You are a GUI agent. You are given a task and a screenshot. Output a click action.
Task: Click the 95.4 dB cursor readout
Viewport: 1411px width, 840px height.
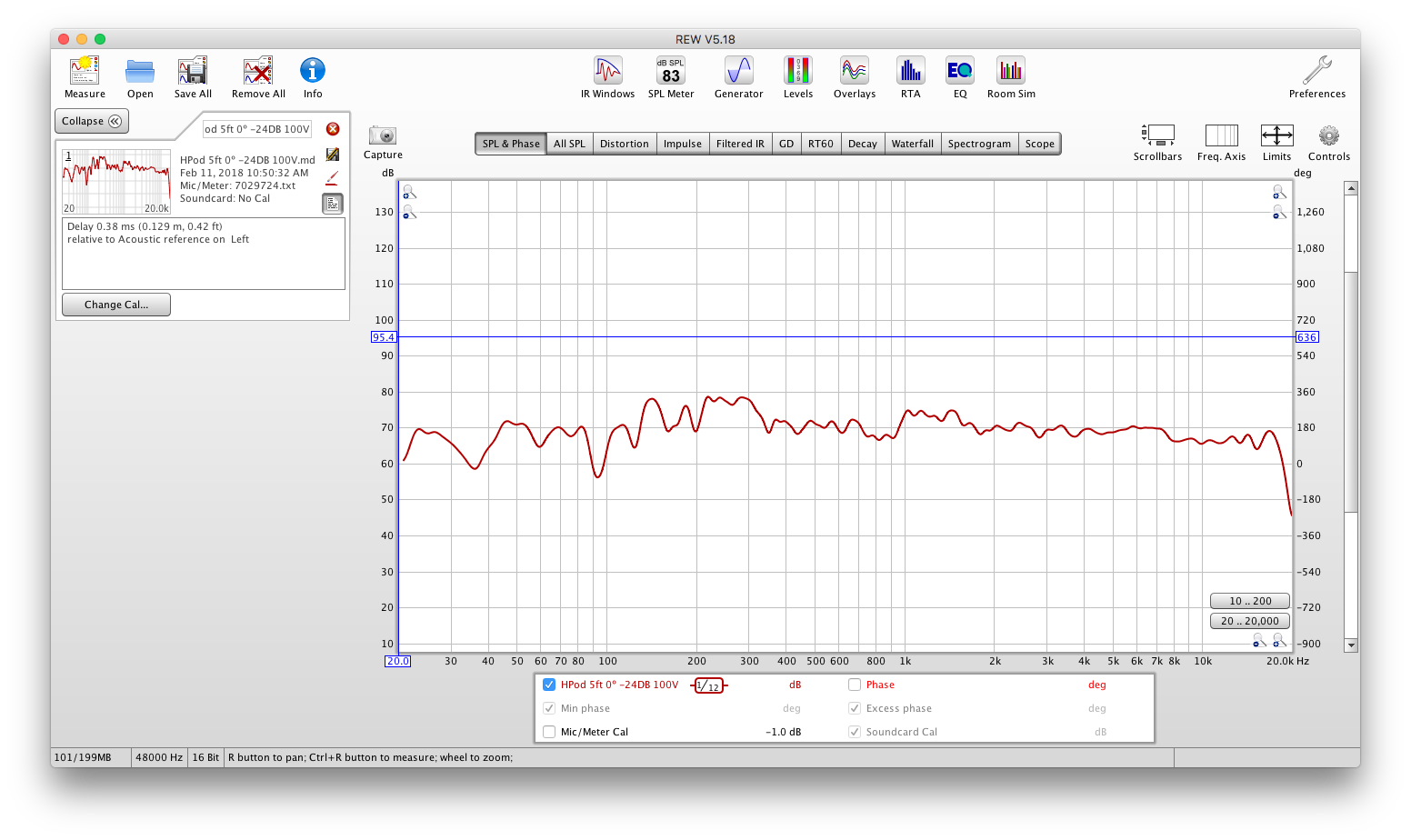pyautogui.click(x=384, y=337)
